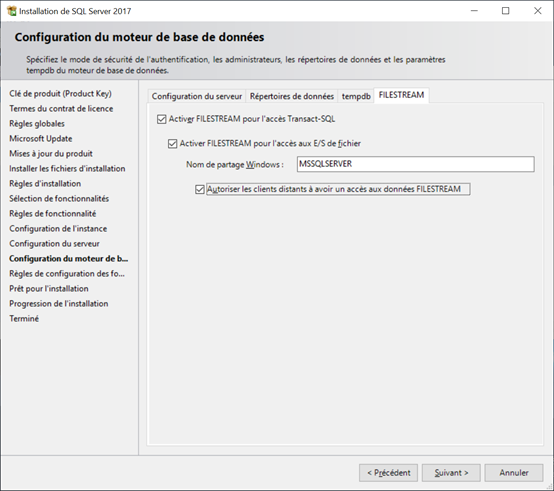Go back with the Précédent button
Image resolution: width=554 pixels, height=491 pixels.
389,473
